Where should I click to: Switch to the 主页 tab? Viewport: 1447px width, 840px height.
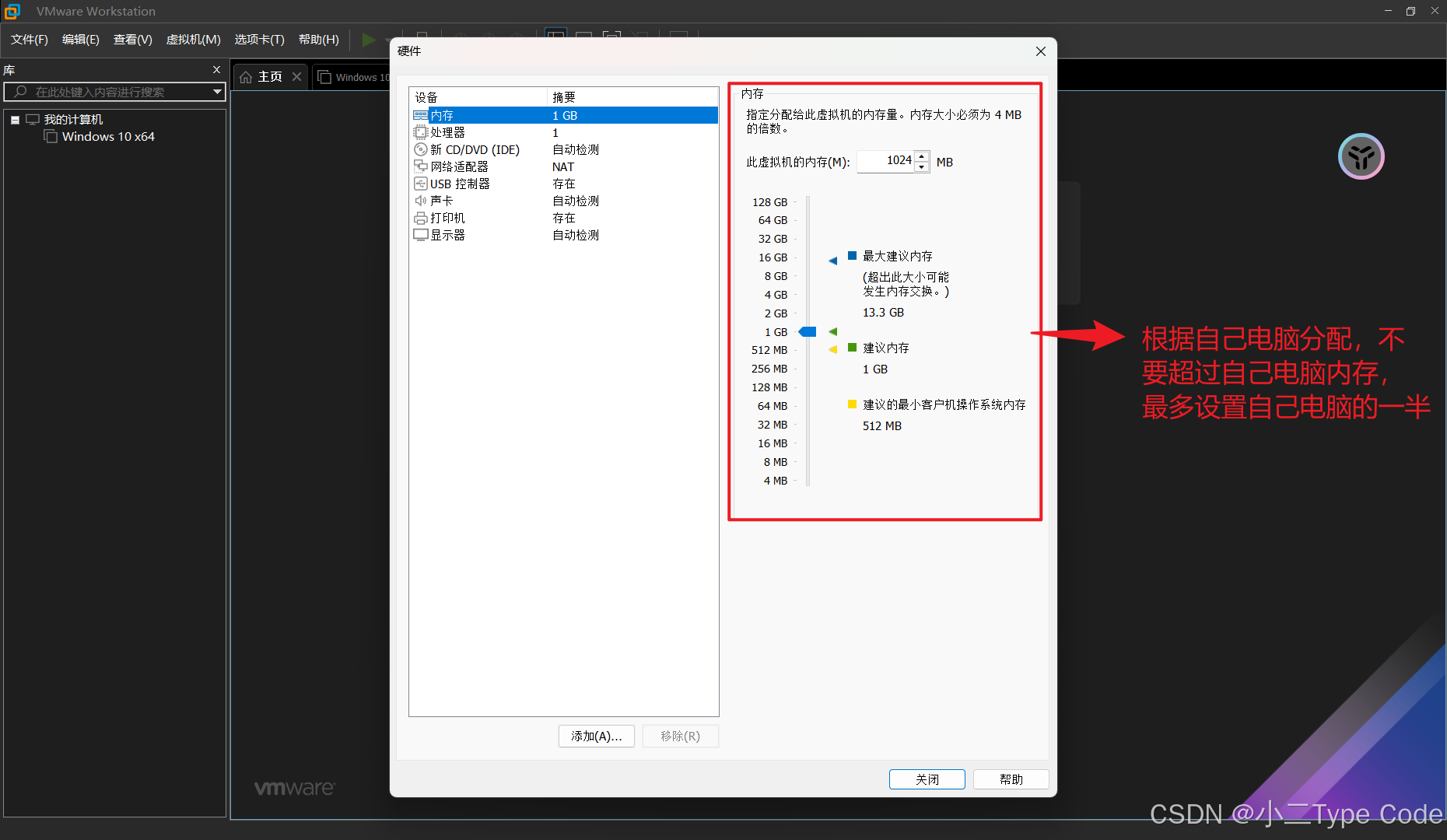click(x=270, y=77)
